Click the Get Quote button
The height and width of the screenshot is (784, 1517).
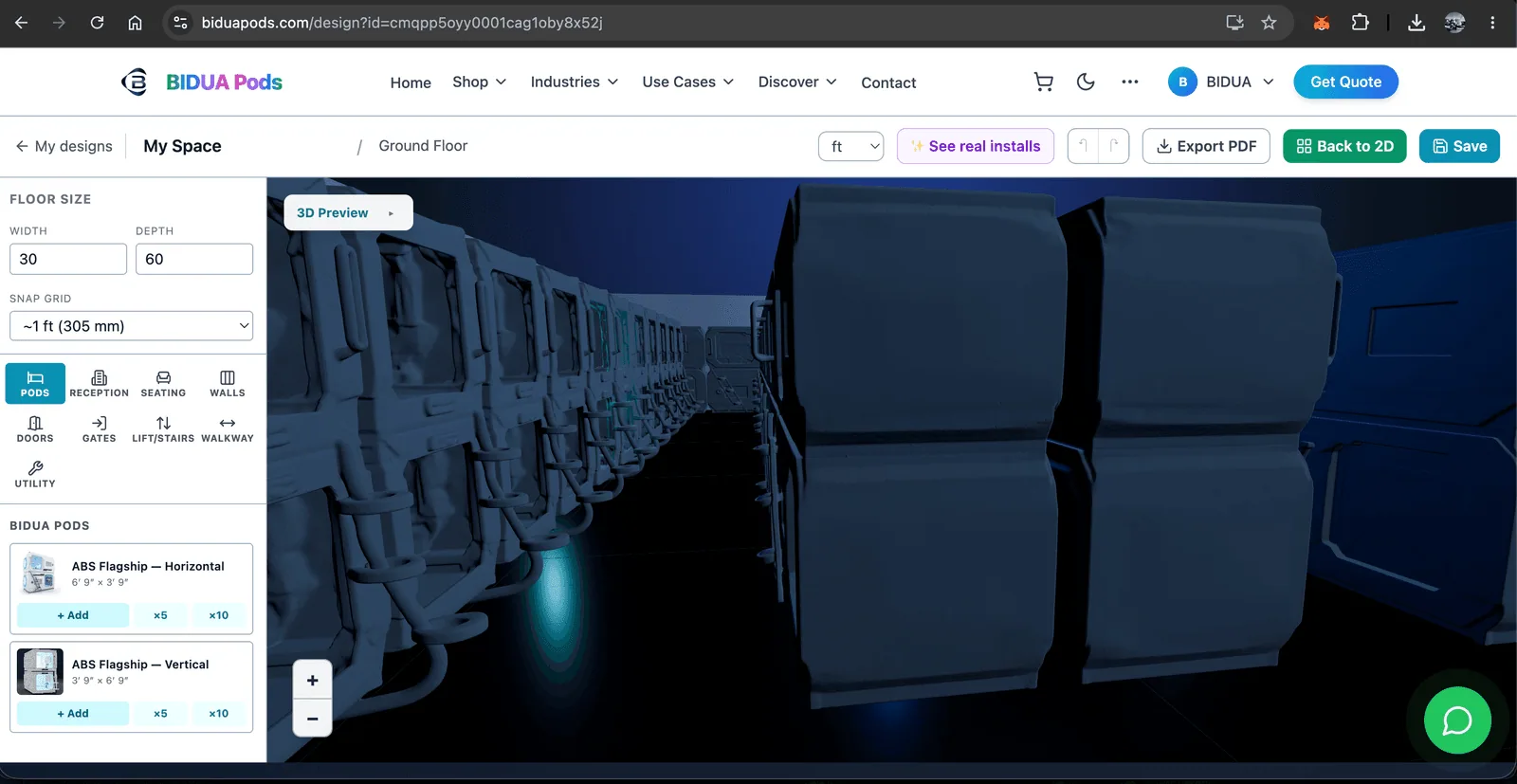click(x=1346, y=82)
